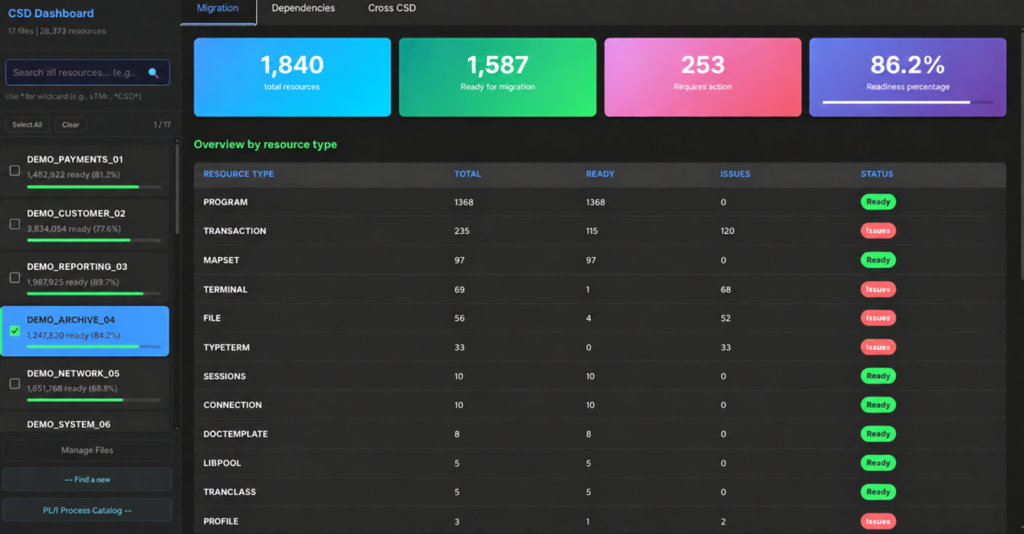
Task: Open Manage Files
Action: point(87,450)
